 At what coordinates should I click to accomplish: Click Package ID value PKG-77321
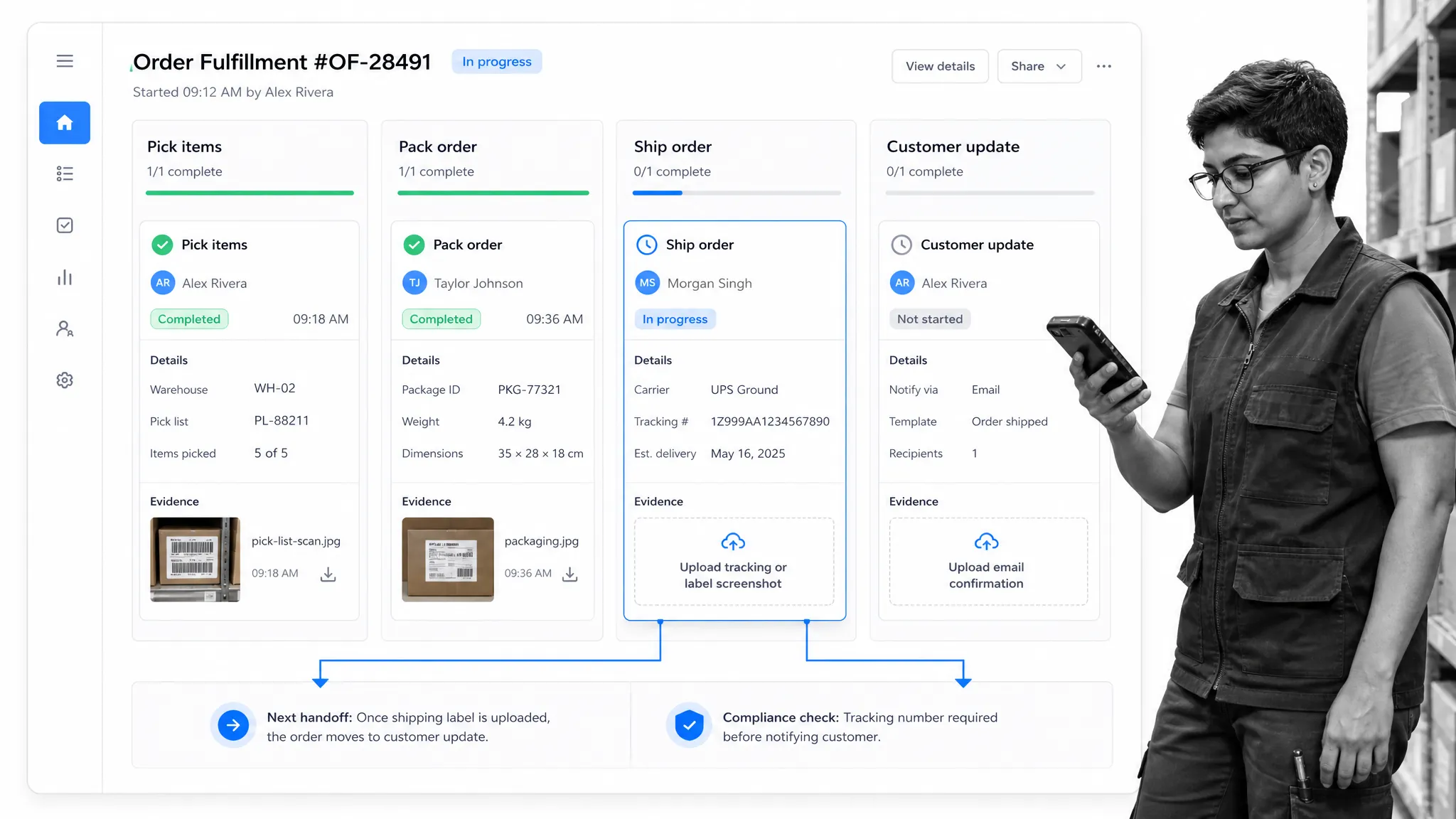[529, 390]
